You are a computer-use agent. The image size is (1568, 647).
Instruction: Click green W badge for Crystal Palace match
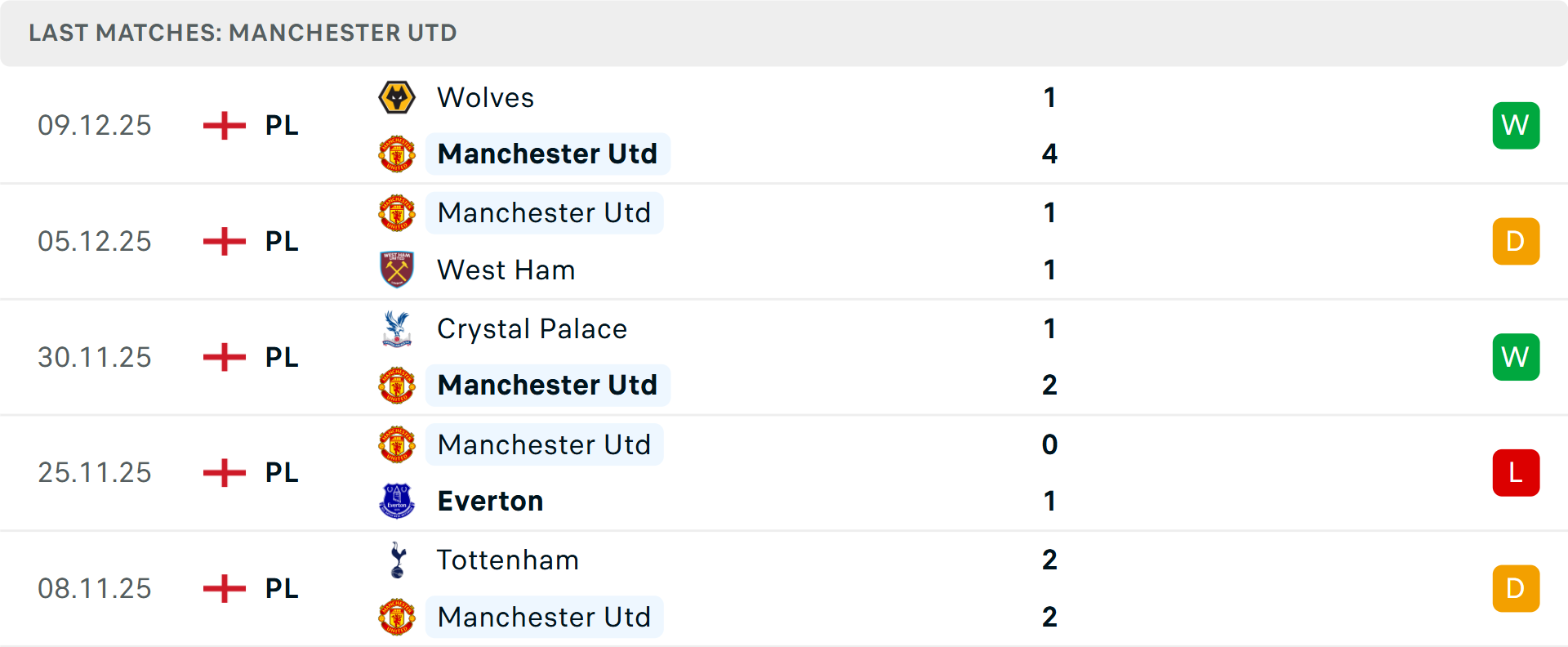[1516, 357]
